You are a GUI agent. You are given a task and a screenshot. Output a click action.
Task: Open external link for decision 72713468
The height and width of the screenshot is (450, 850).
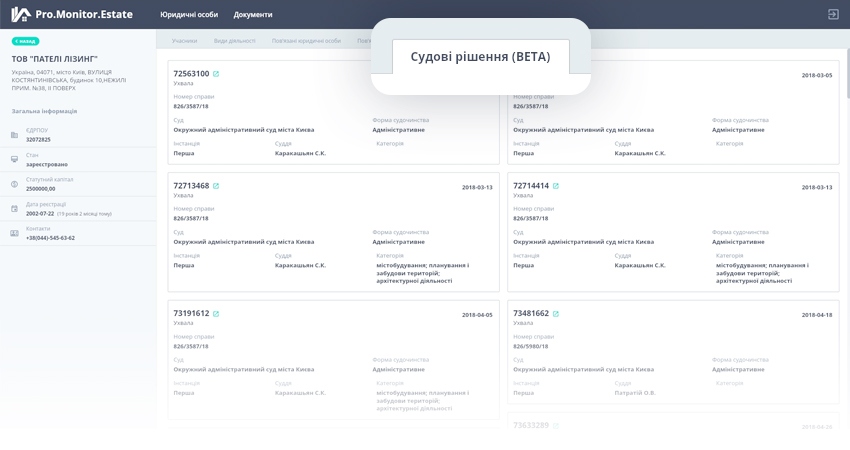click(x=216, y=186)
